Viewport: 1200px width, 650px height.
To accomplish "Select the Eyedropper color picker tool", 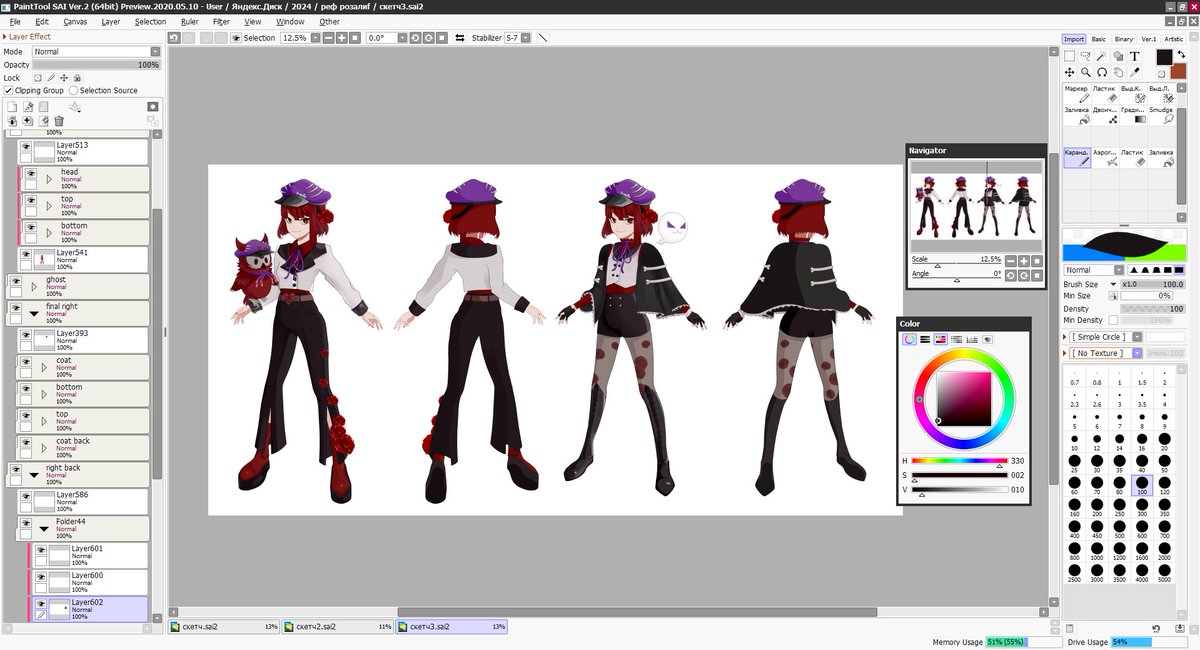I will 1135,72.
